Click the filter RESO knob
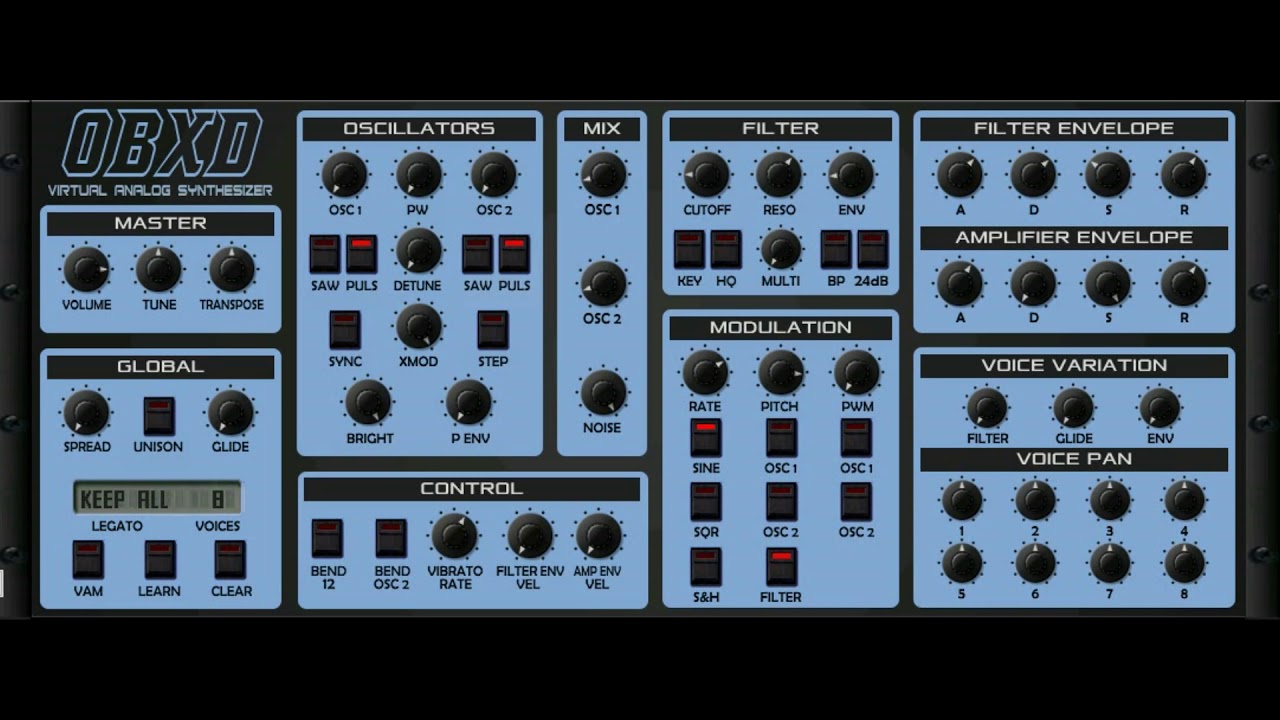The height and width of the screenshot is (720, 1280). [779, 175]
